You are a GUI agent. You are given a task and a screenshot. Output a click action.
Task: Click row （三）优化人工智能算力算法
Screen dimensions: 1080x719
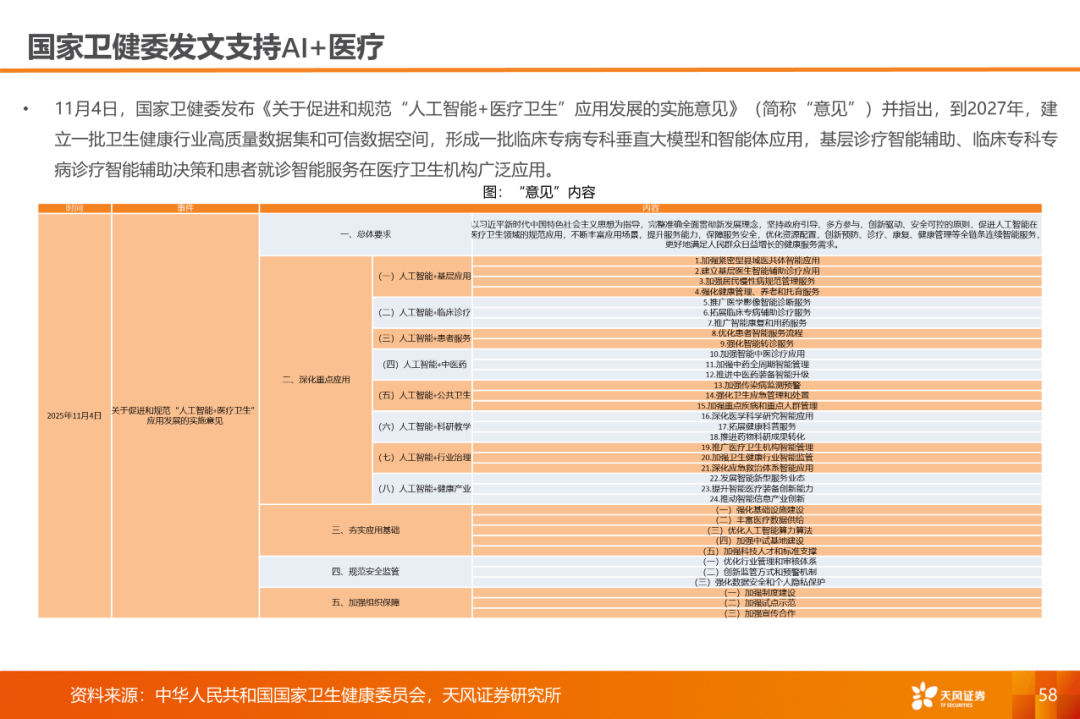(757, 530)
